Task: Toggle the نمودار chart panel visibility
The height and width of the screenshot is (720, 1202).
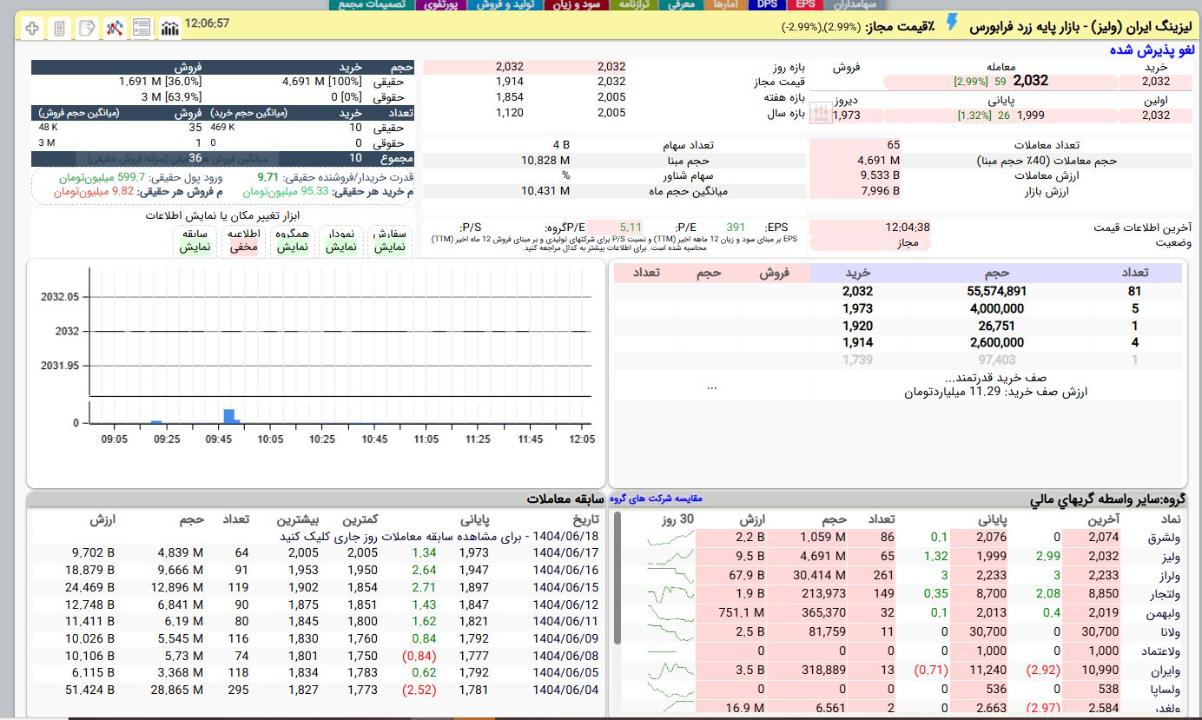Action: click(340, 246)
